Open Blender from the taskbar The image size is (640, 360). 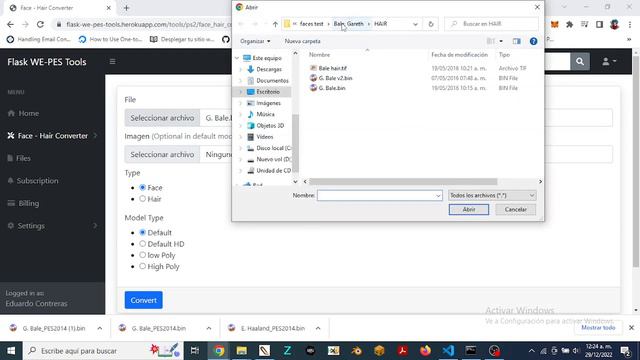click(x=356, y=351)
